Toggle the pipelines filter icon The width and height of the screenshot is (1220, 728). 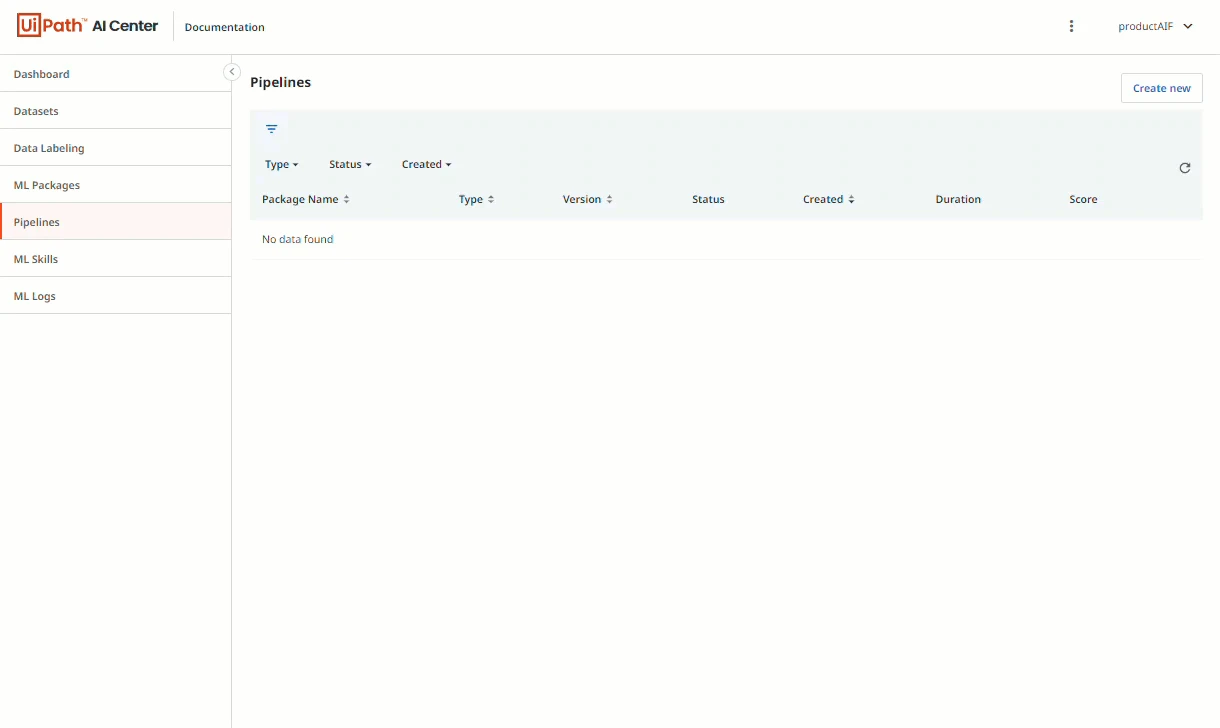point(271,129)
